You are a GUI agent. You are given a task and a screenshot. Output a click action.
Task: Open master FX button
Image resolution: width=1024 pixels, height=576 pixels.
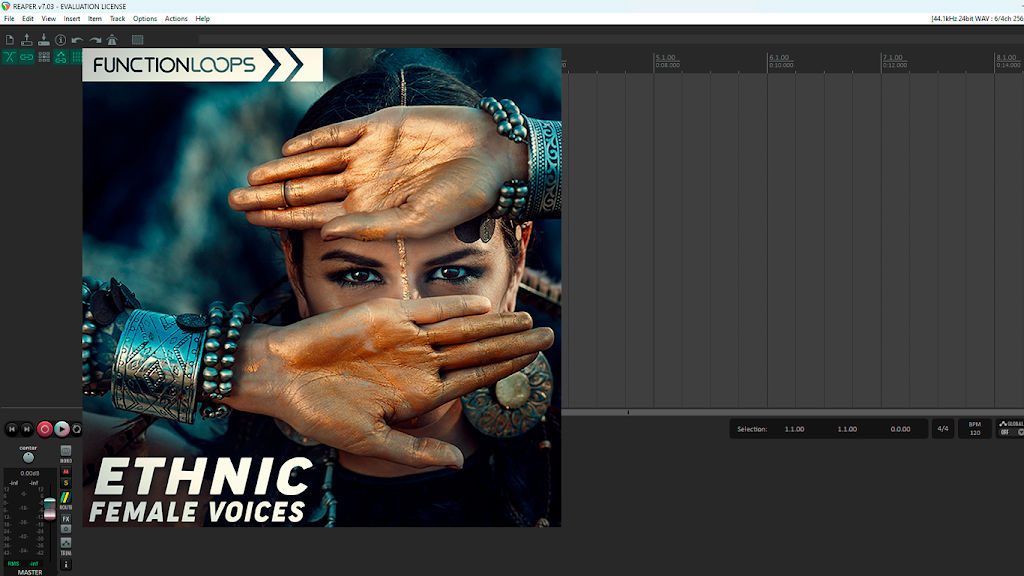[x=66, y=519]
